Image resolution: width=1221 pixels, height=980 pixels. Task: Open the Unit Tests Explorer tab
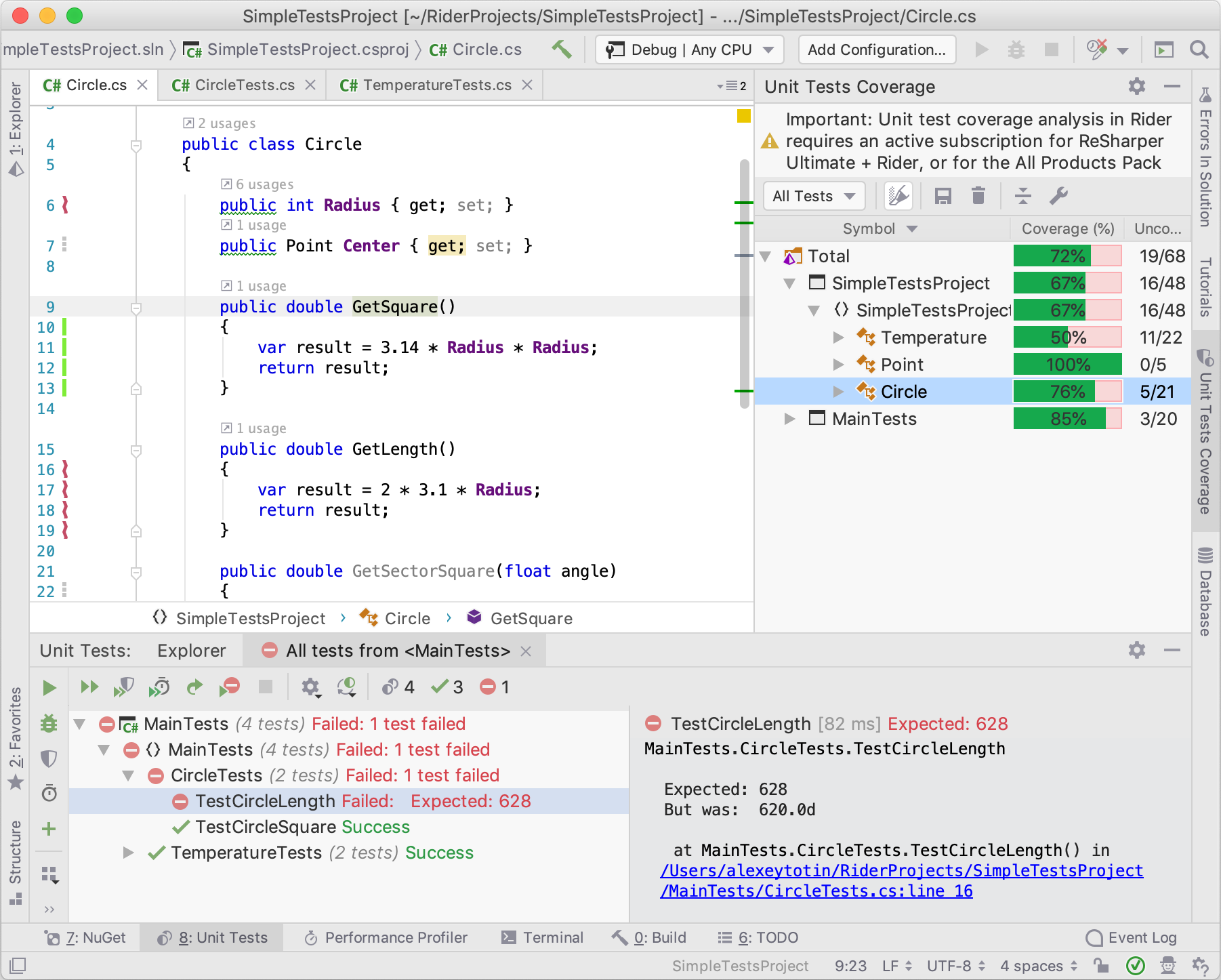pos(191,651)
